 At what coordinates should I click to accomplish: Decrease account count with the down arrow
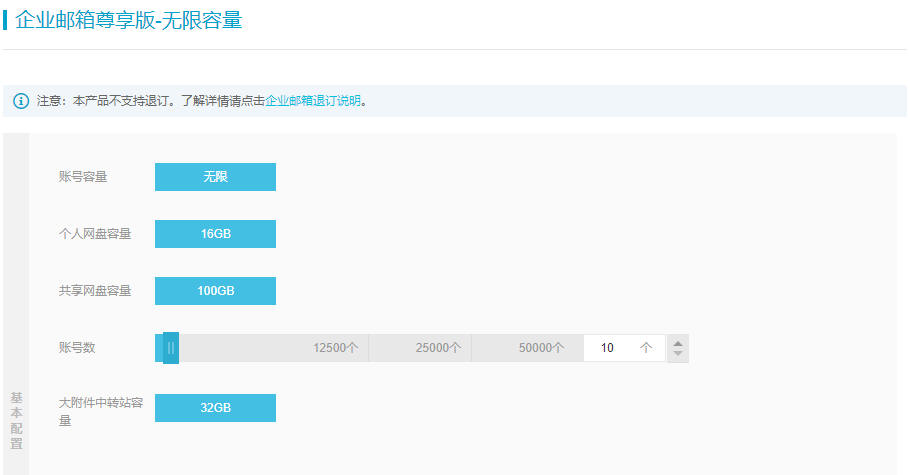coord(678,354)
